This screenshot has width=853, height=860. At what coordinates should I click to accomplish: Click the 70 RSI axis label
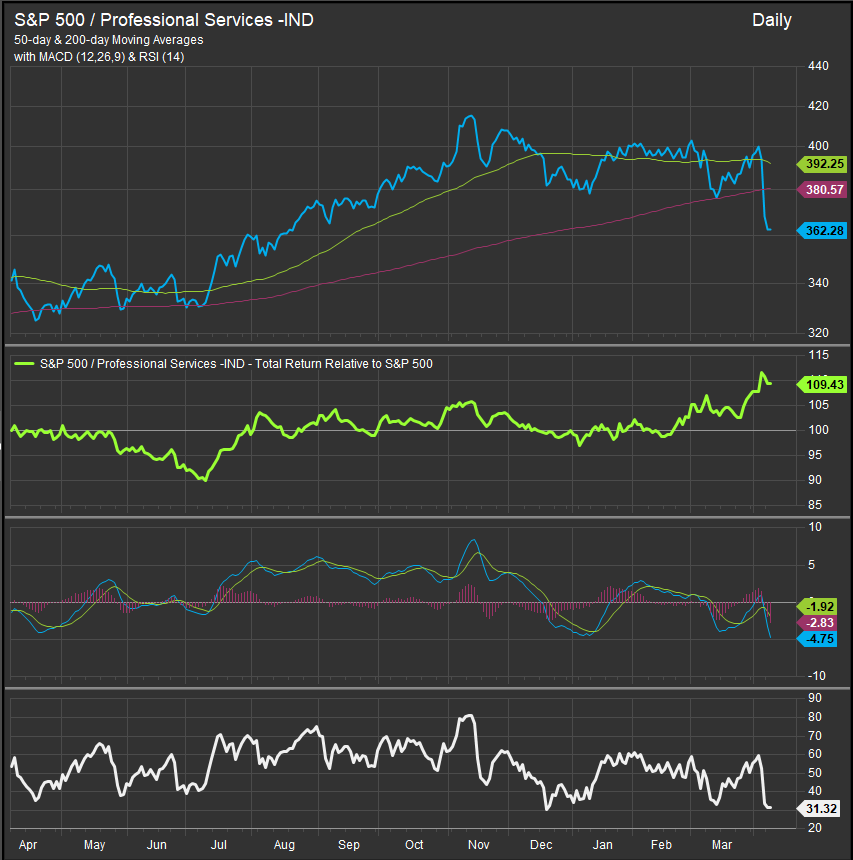(x=815, y=735)
